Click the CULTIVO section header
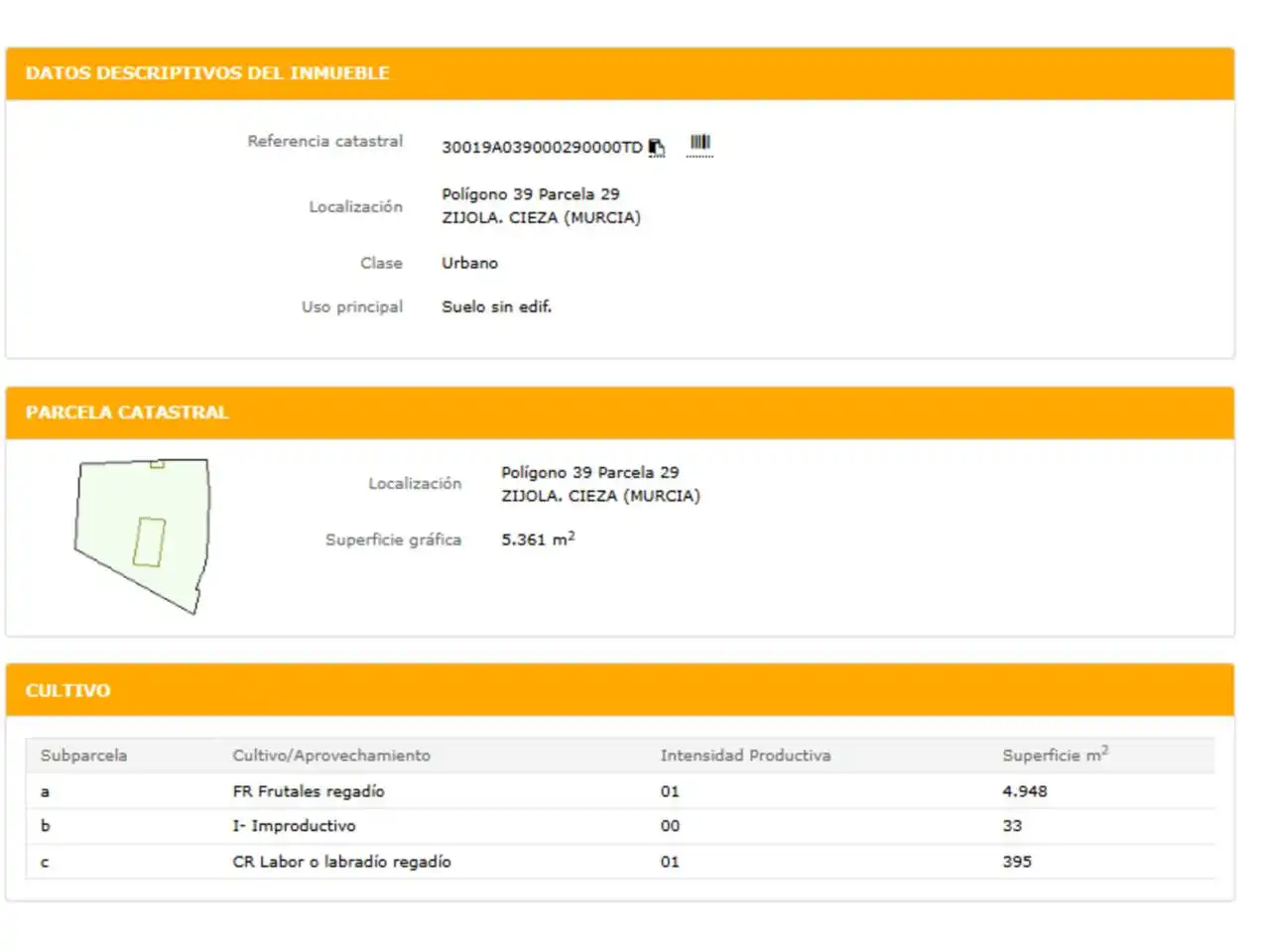The image size is (1270, 952). (620, 690)
